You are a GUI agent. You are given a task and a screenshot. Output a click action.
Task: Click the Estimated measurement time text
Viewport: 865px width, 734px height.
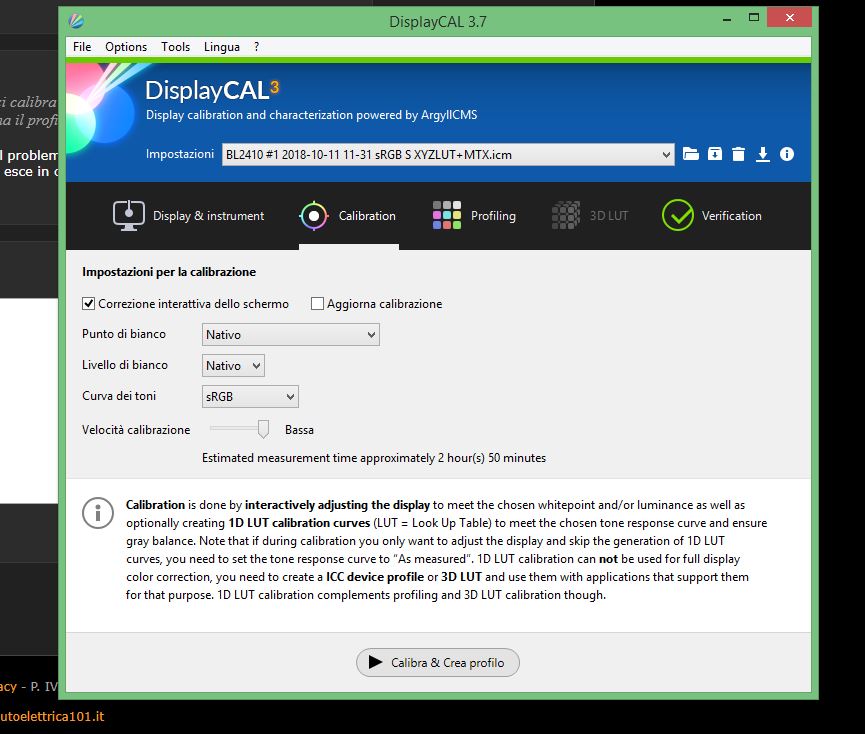coord(374,458)
